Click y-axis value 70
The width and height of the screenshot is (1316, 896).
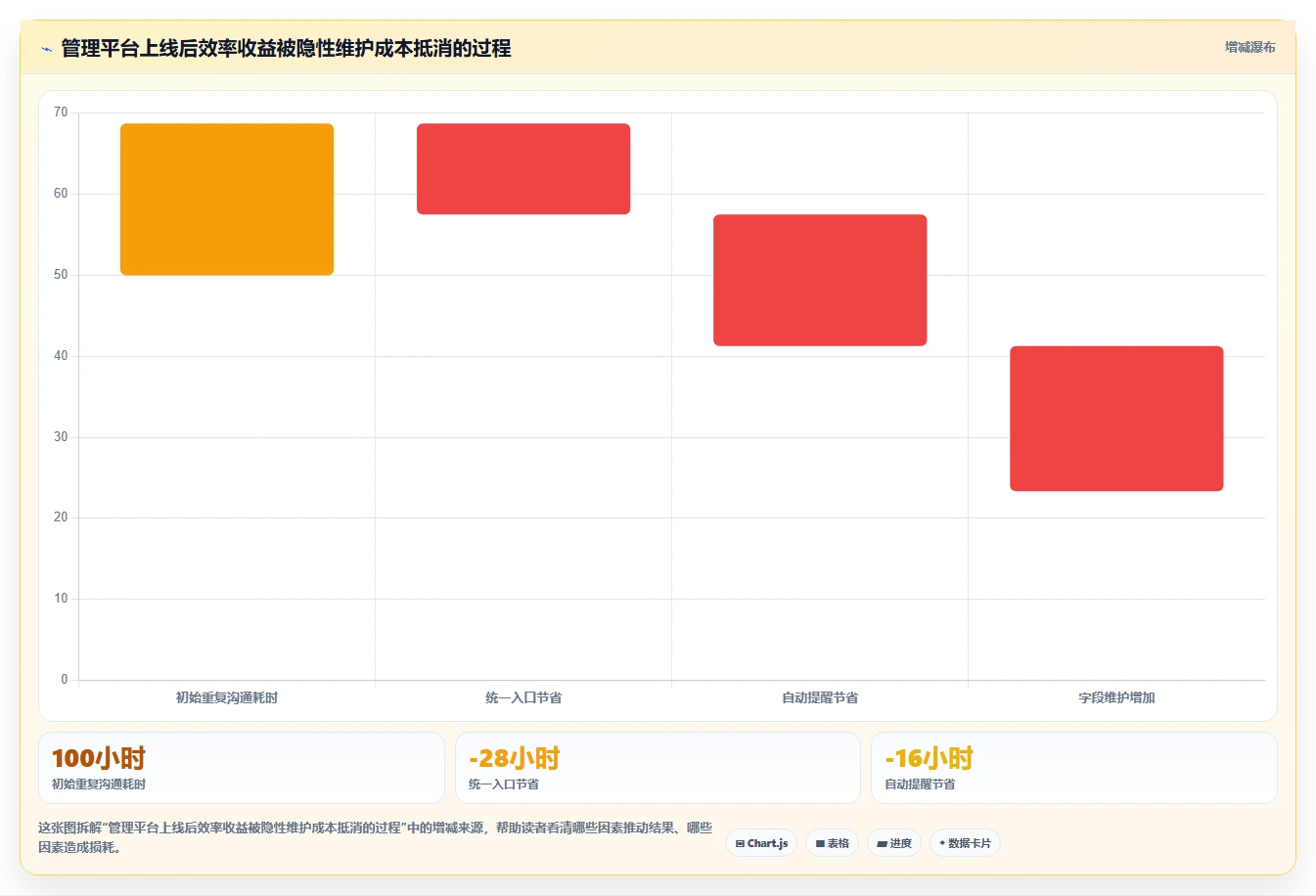61,112
